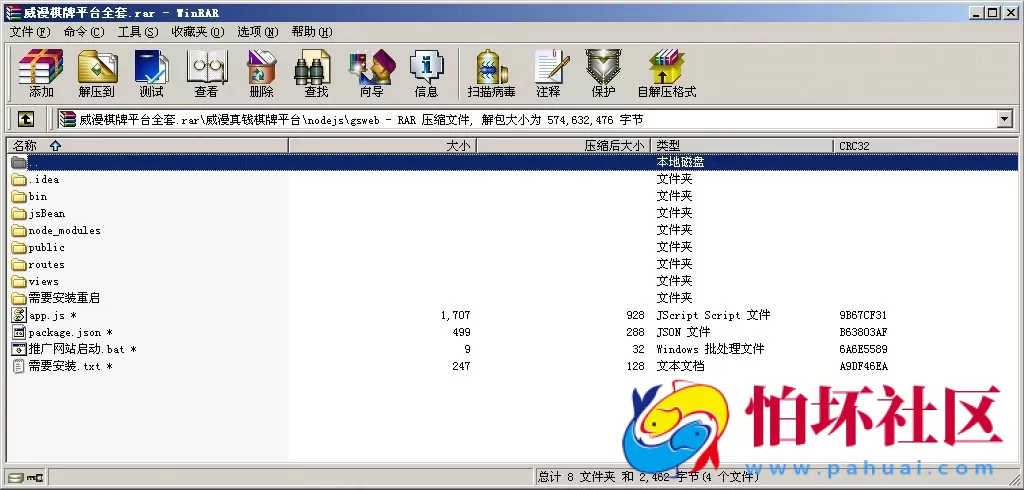1024x490 pixels.
Task: Sort by CRC32 column header
Action: click(925, 146)
